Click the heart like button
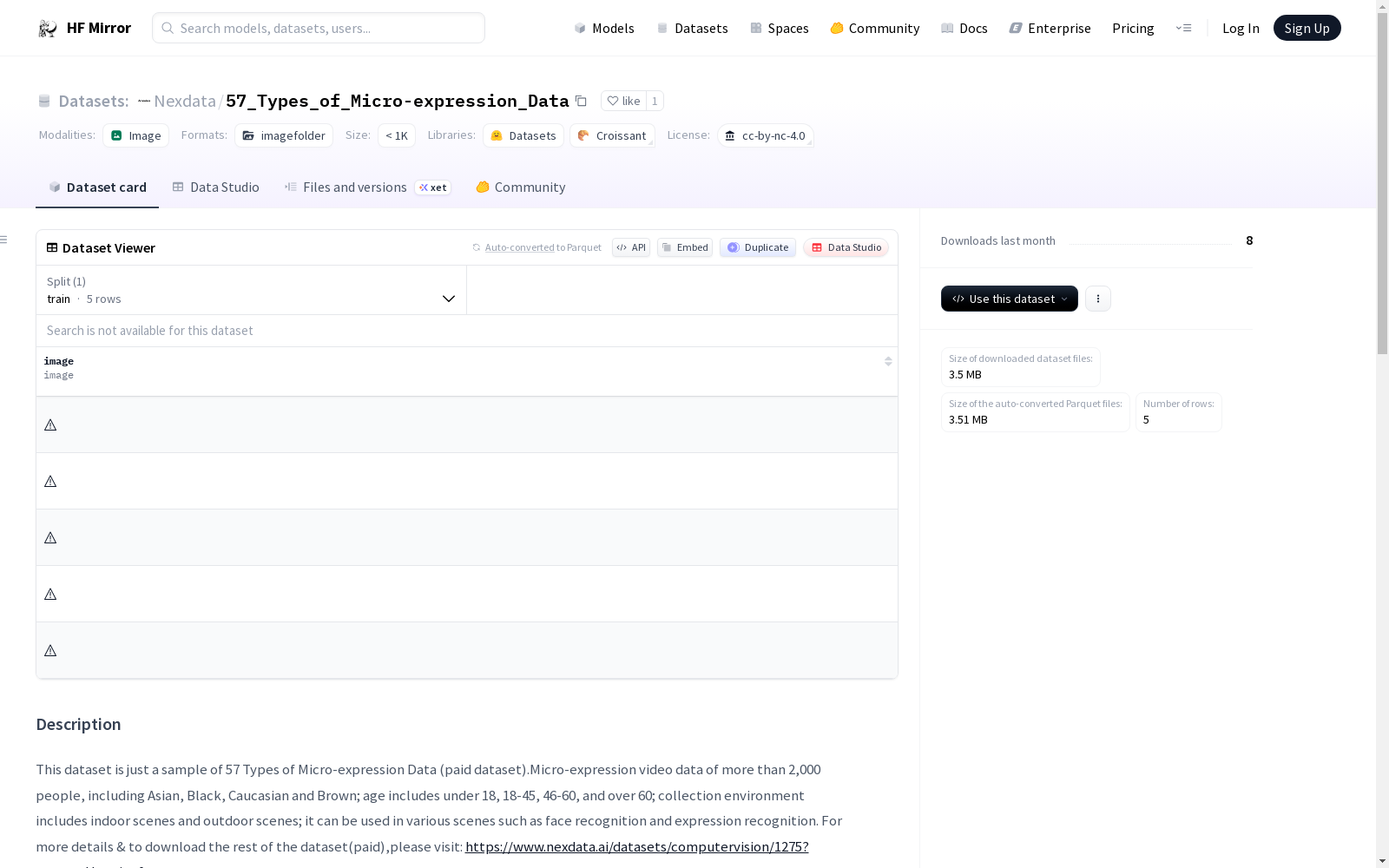This screenshot has height=868, width=1389. [623, 101]
